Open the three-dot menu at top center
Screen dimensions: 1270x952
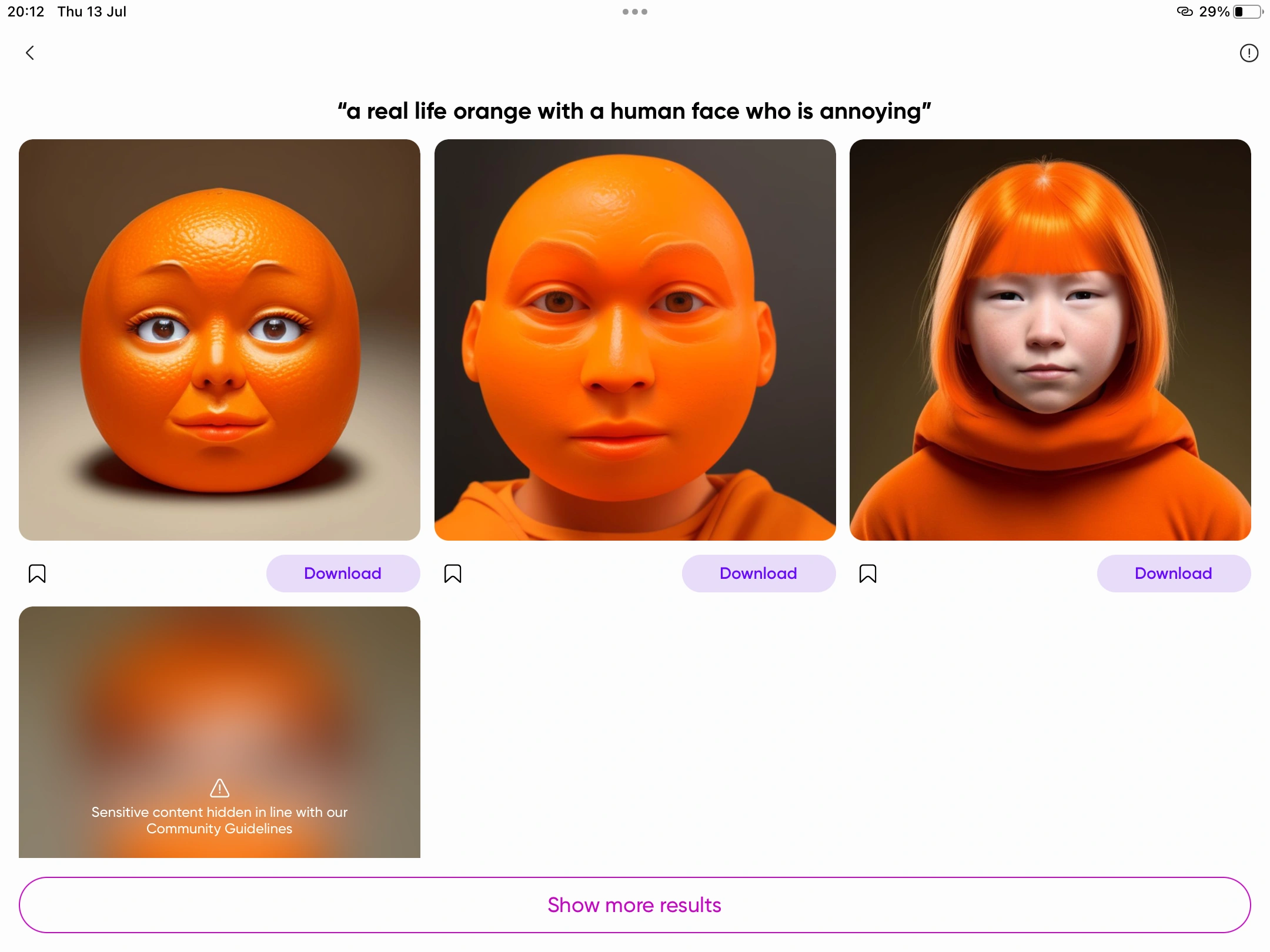point(634,11)
